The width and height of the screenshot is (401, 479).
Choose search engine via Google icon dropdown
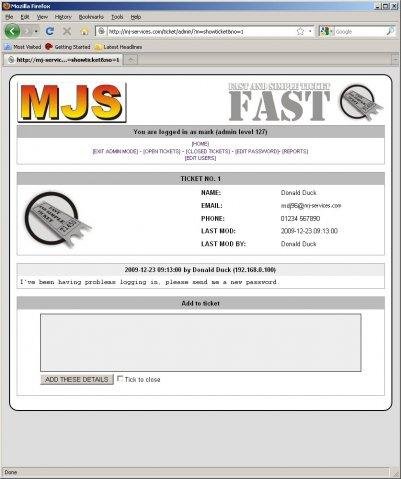pyautogui.click(x=325, y=31)
